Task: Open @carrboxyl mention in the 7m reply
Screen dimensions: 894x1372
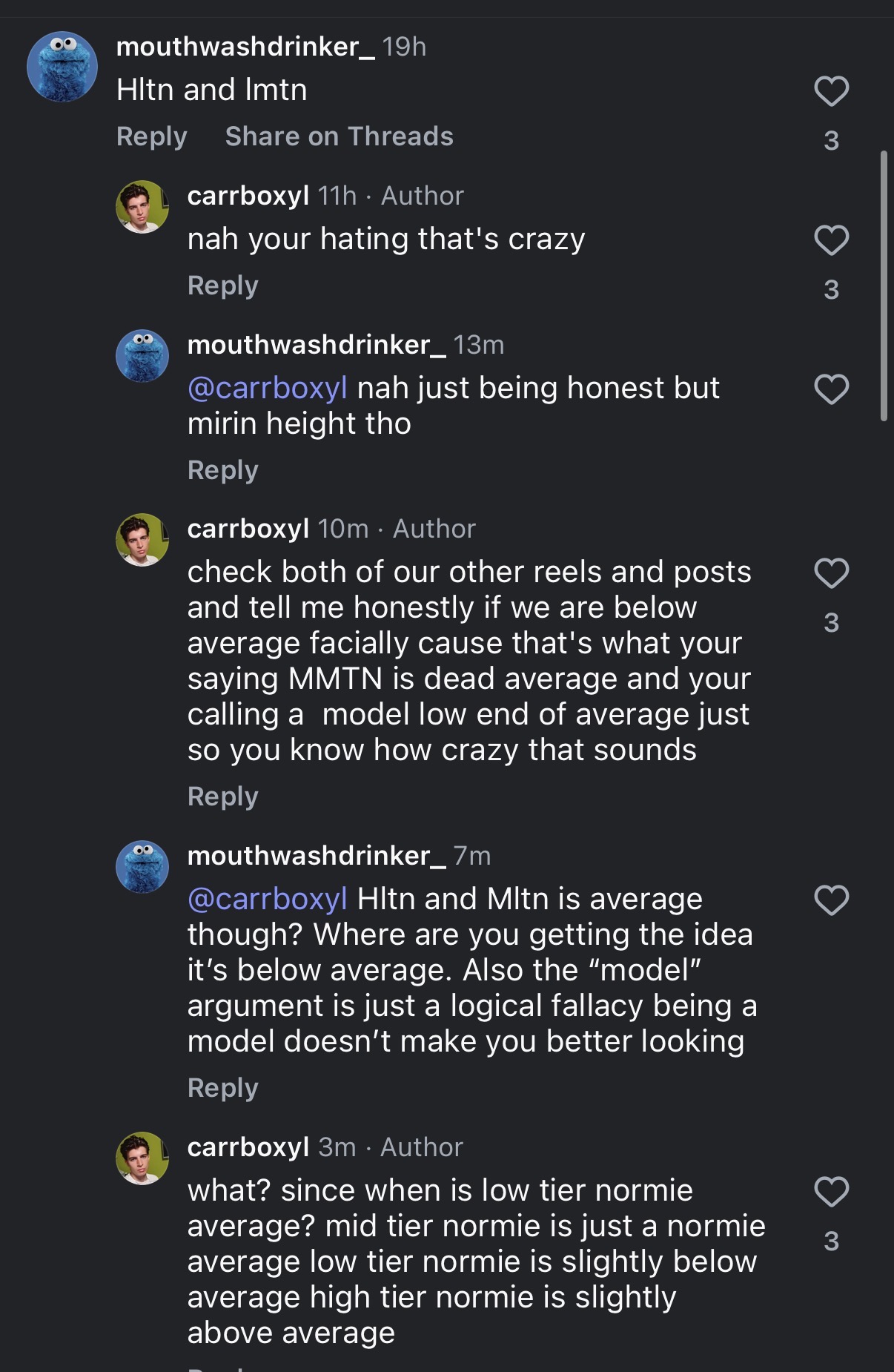Action: (267, 899)
